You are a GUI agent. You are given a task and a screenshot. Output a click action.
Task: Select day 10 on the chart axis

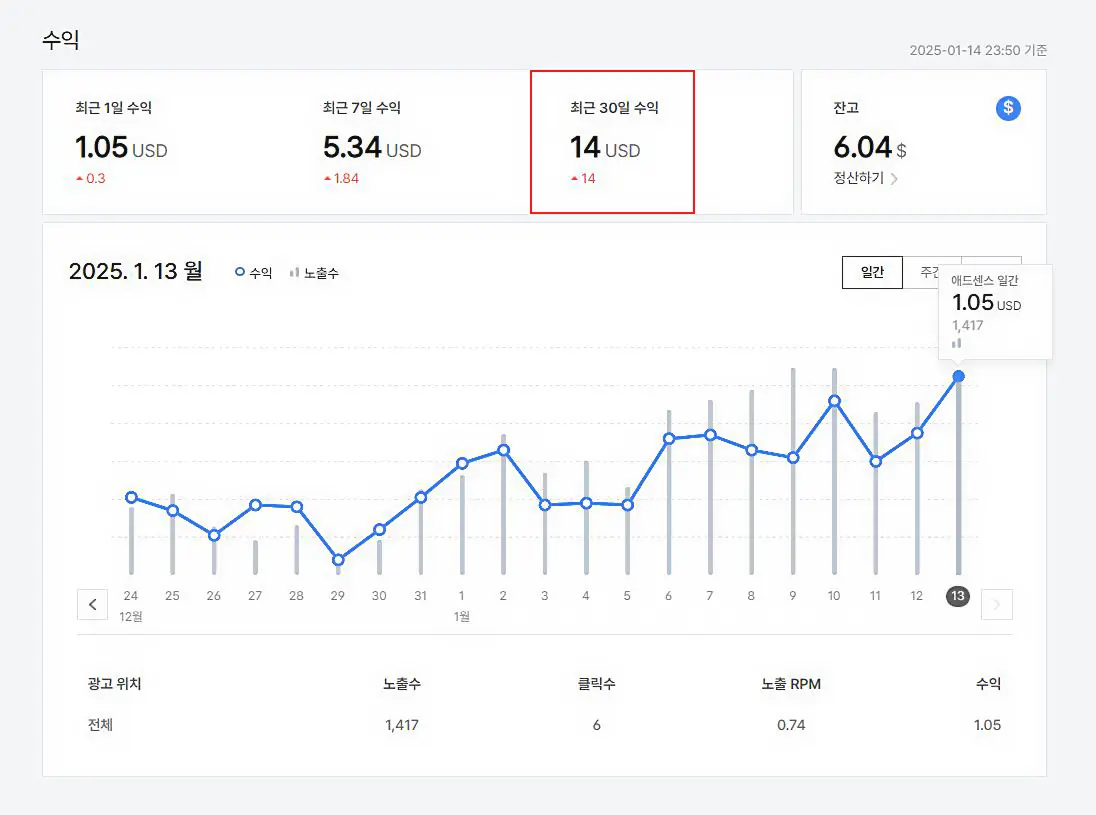tap(834, 596)
